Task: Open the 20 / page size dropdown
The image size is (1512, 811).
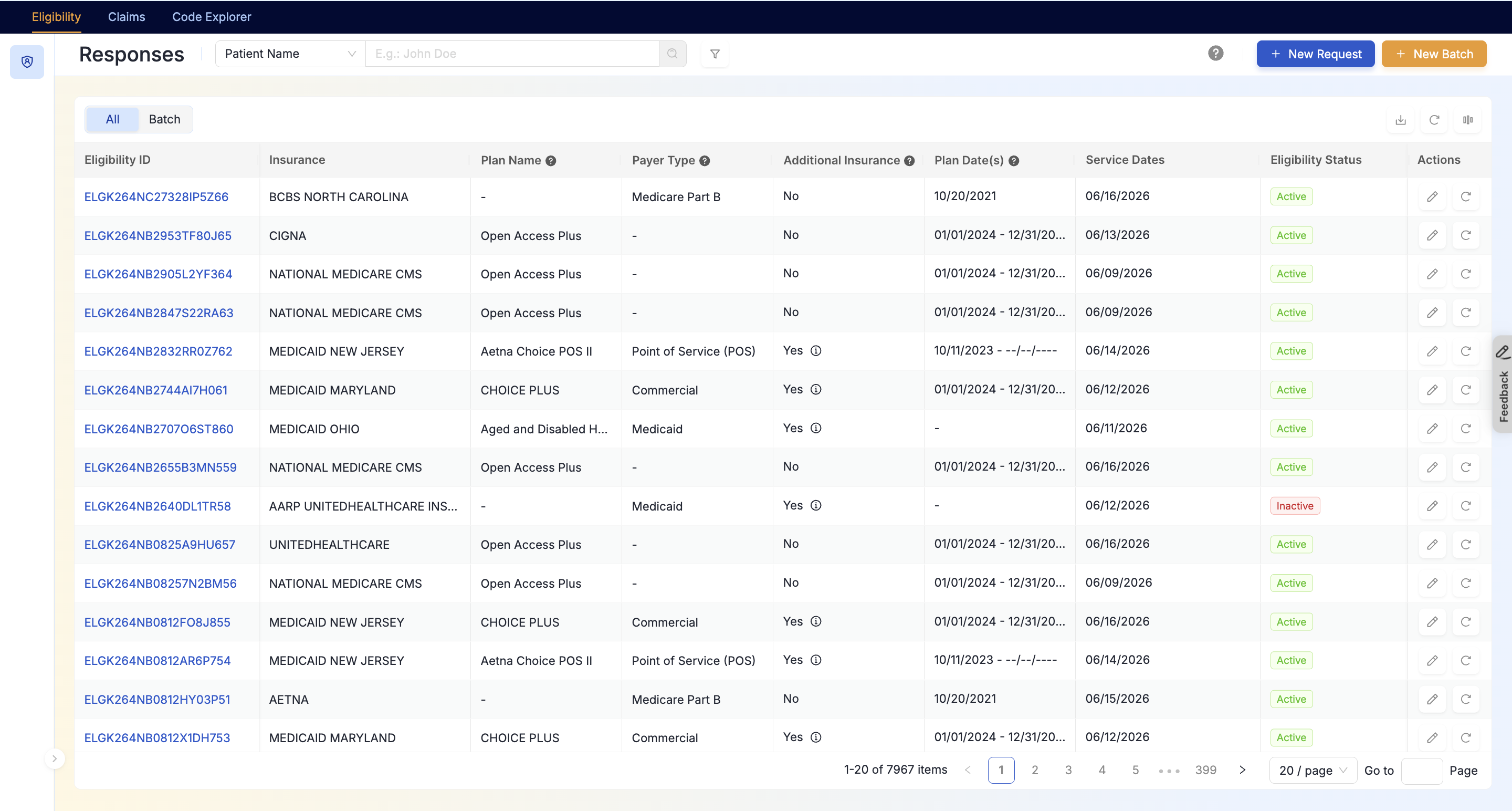Action: click(1313, 771)
